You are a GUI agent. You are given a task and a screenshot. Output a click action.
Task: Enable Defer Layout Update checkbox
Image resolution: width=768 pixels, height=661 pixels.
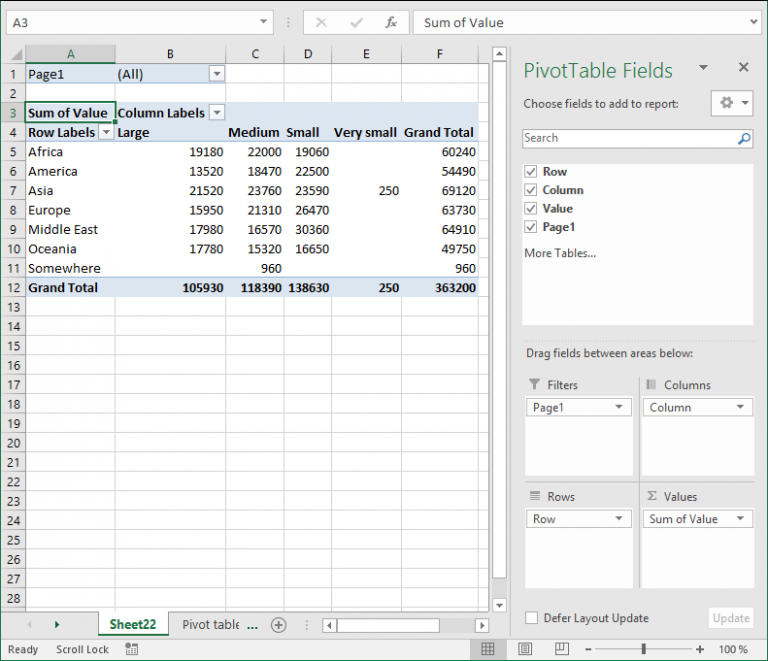click(x=531, y=618)
